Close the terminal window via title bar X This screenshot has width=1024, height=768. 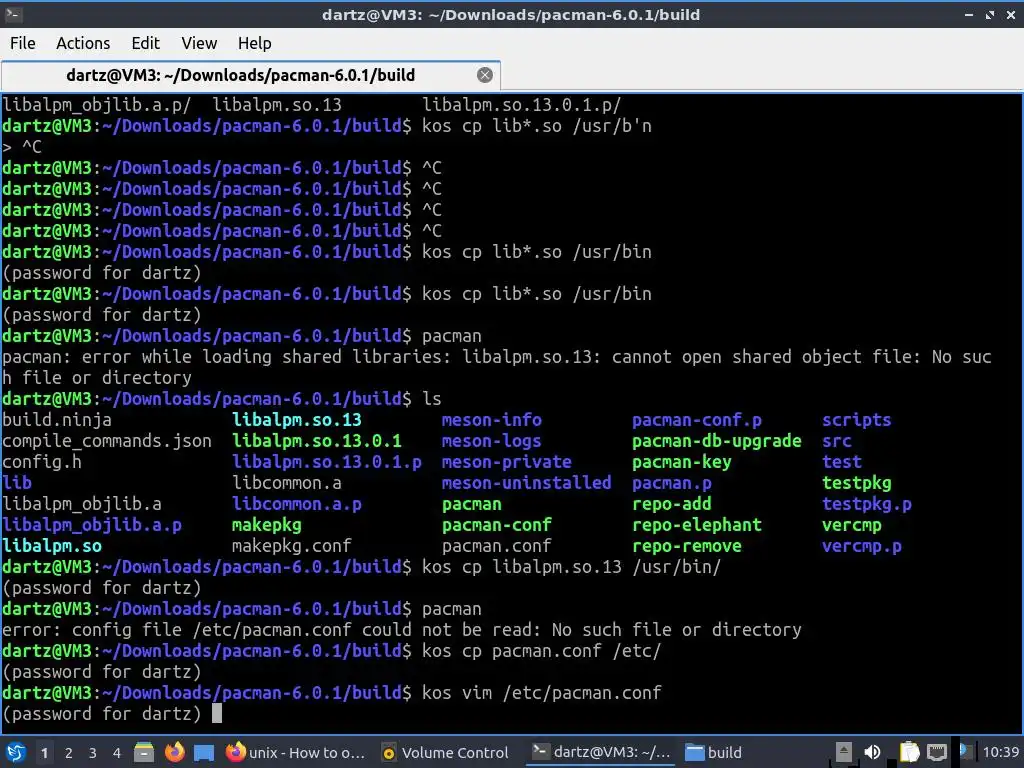1010,14
